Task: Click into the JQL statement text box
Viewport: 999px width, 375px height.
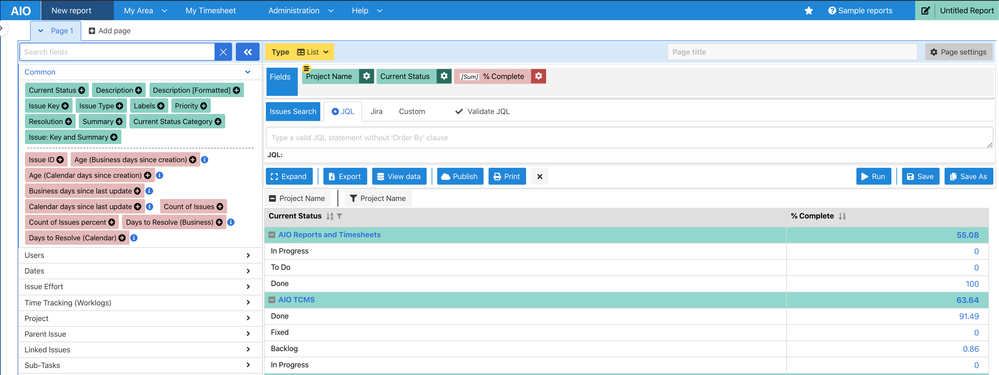Action: 629,138
